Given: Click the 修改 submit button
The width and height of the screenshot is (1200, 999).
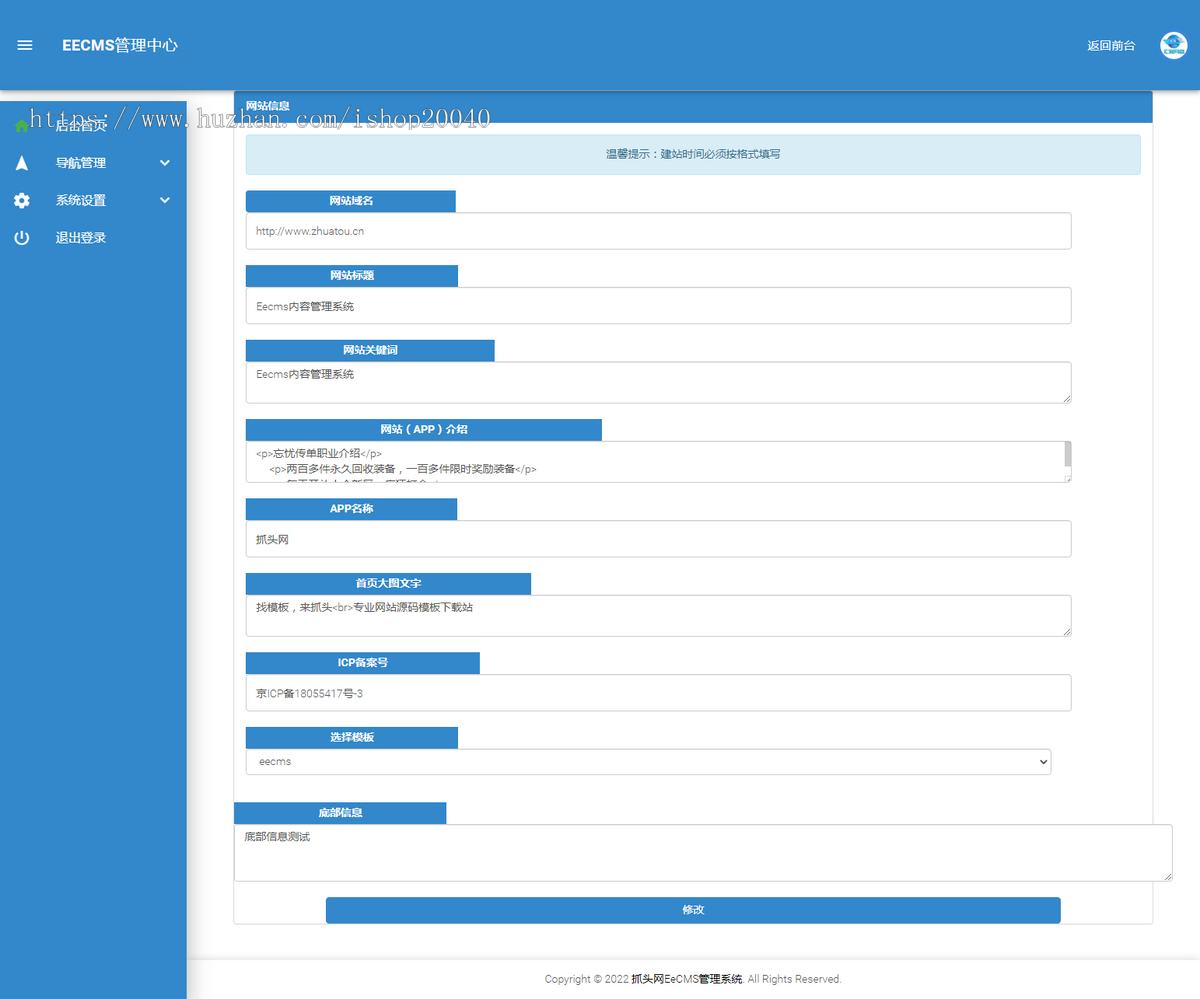Looking at the screenshot, I should click(693, 910).
